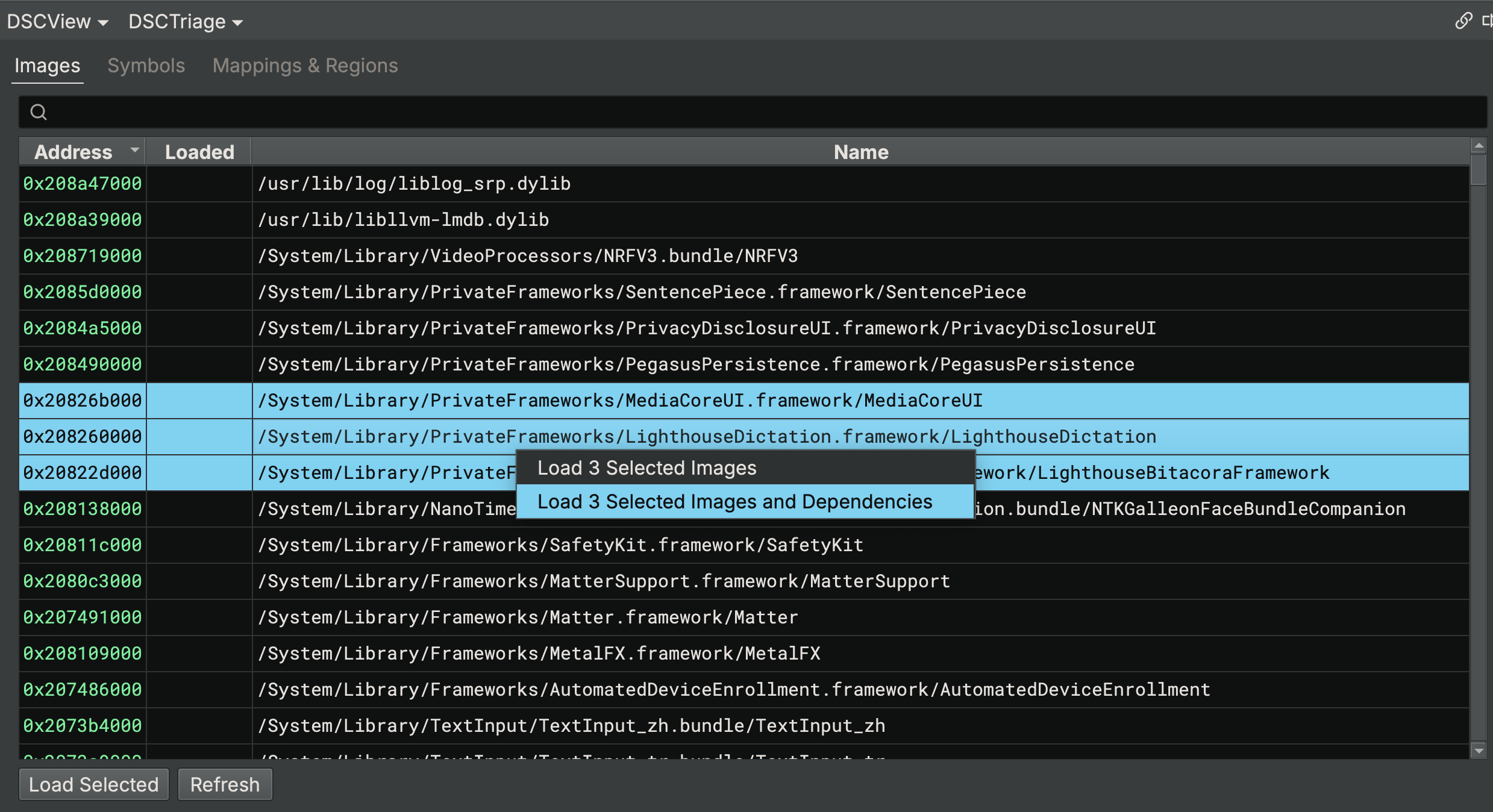Choose Load 3 Selected Images
The image size is (1493, 812).
(745, 468)
